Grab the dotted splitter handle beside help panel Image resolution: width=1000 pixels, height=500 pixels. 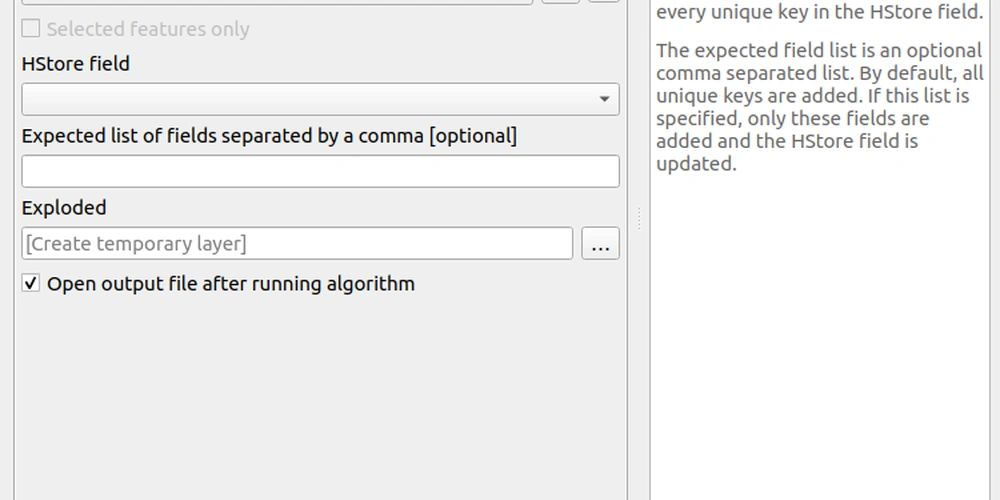[639, 219]
